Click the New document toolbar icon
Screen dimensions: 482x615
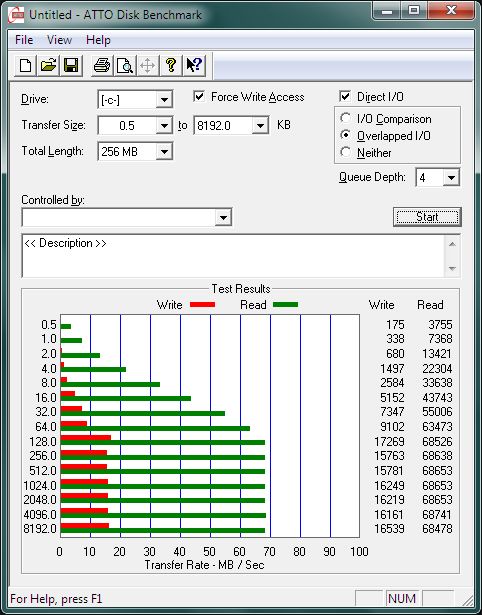25,65
